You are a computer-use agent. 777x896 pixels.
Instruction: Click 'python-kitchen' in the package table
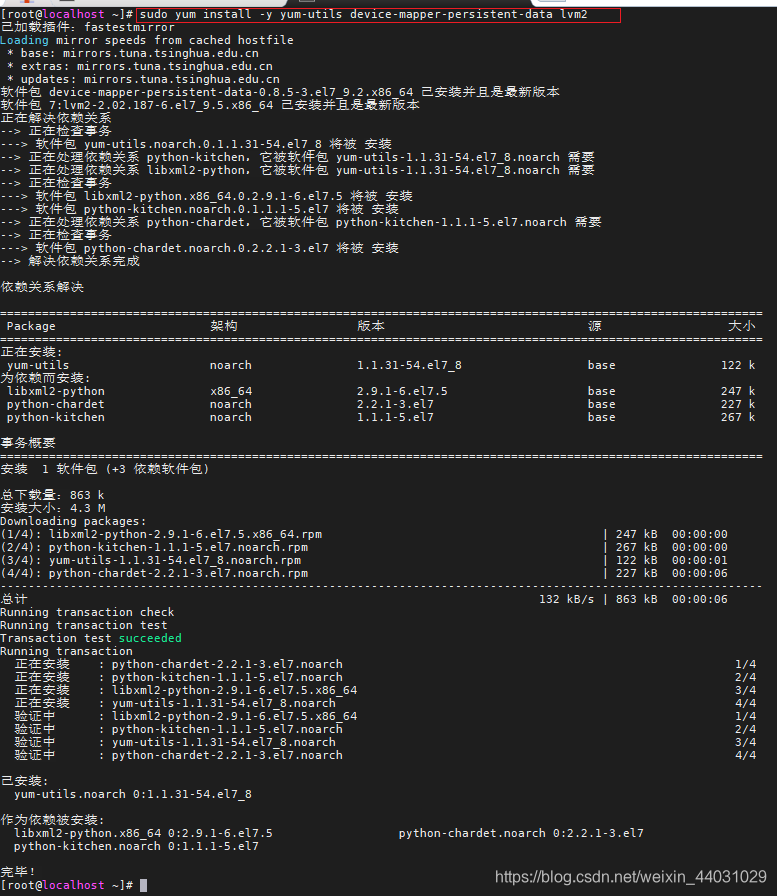[x=55, y=418]
